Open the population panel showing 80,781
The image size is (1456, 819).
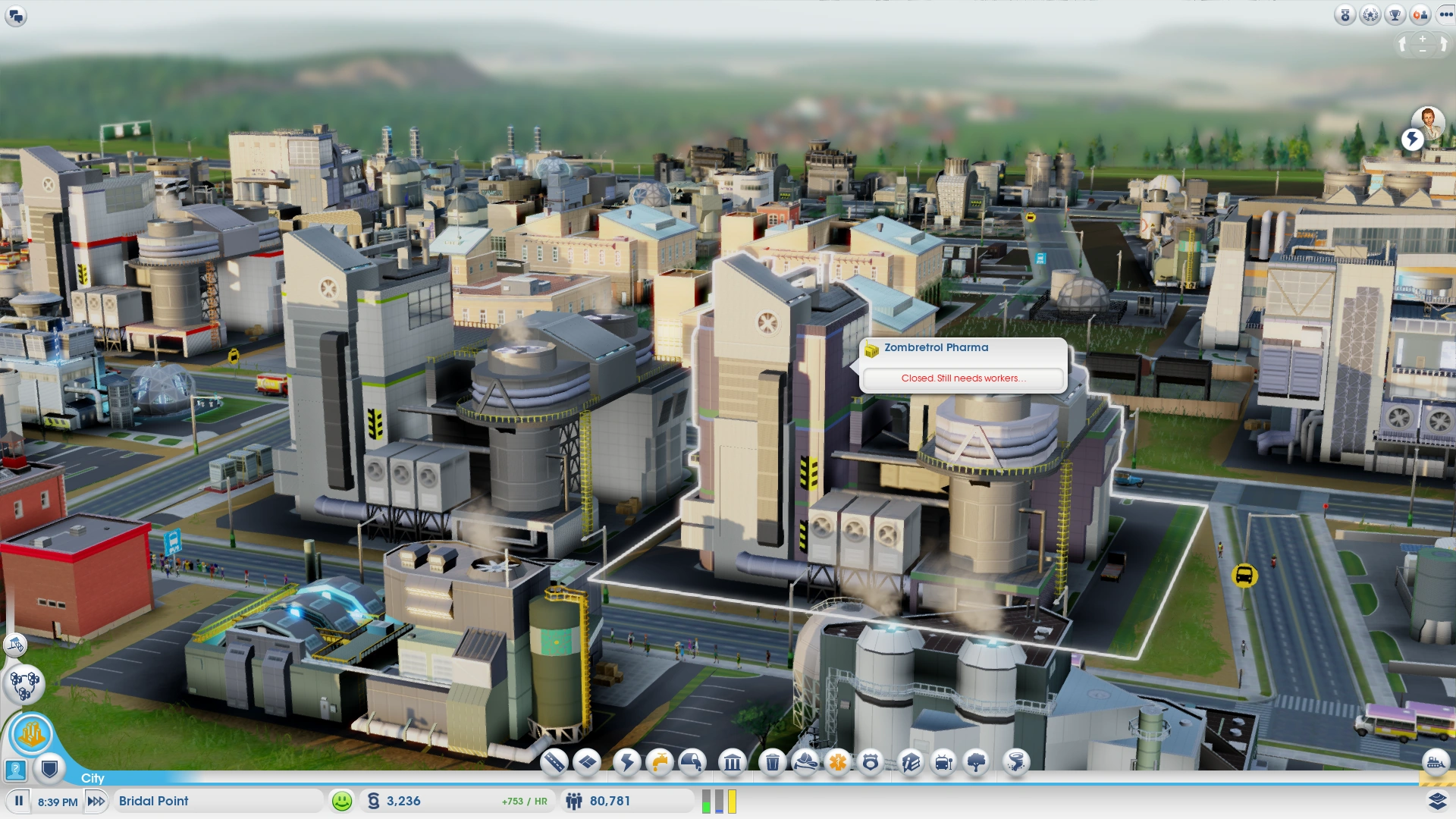pyautogui.click(x=598, y=801)
